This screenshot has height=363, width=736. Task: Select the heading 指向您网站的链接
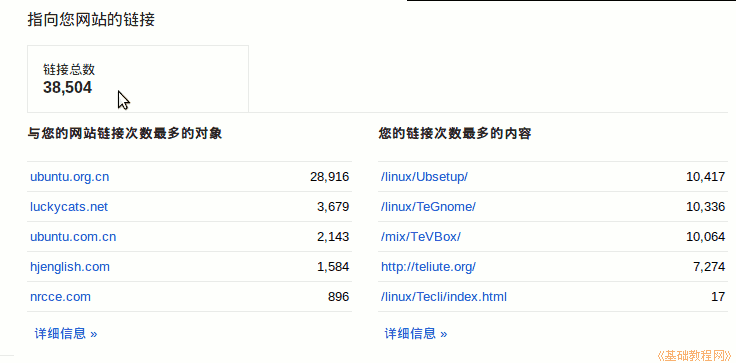91,20
